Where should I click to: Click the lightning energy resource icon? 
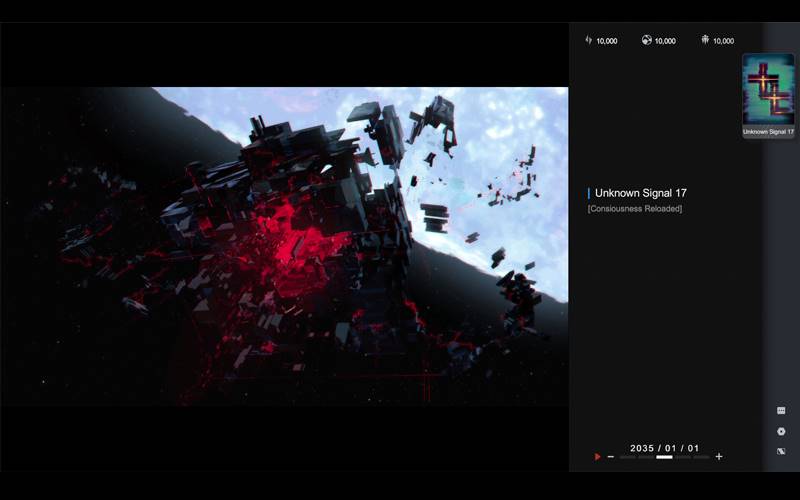(588, 40)
